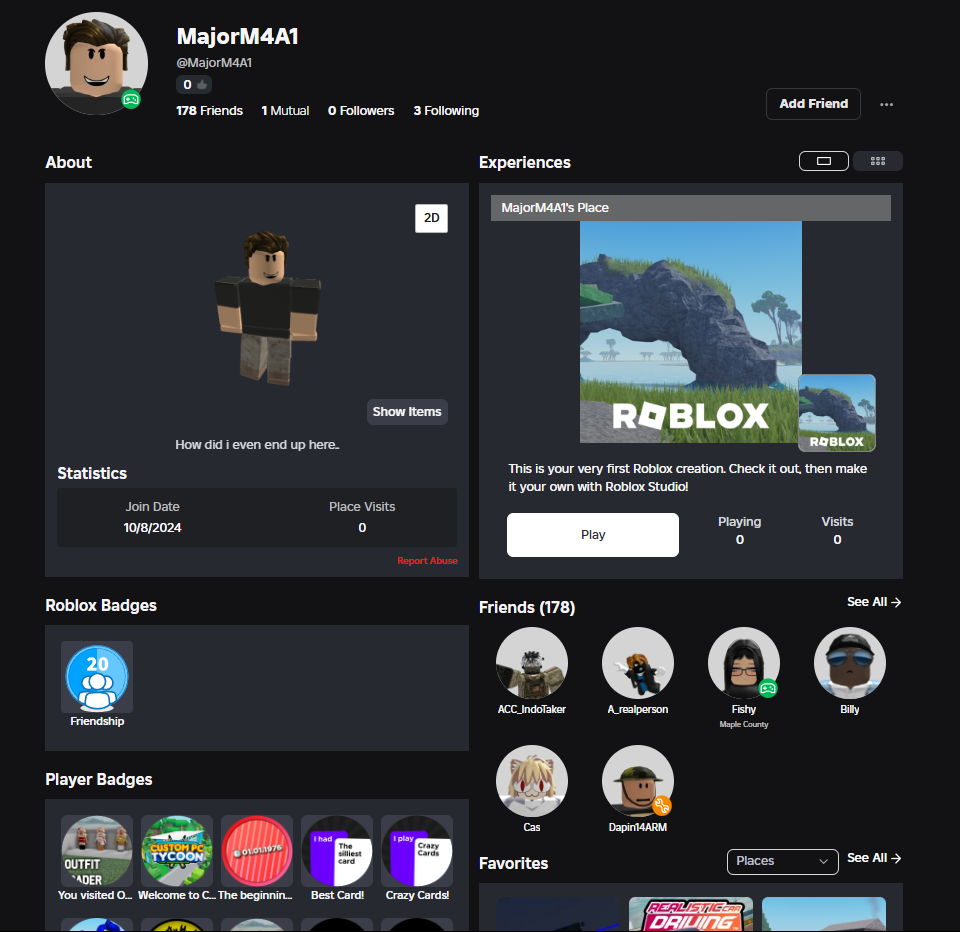Click the 'Friends (178)' section heading

tap(527, 607)
